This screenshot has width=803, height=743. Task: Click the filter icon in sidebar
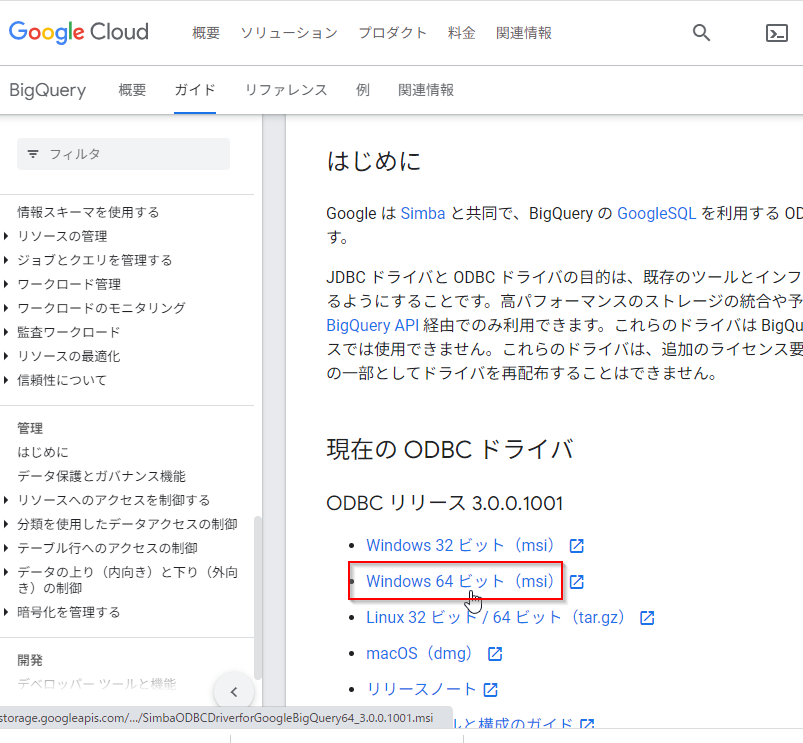(x=33, y=154)
